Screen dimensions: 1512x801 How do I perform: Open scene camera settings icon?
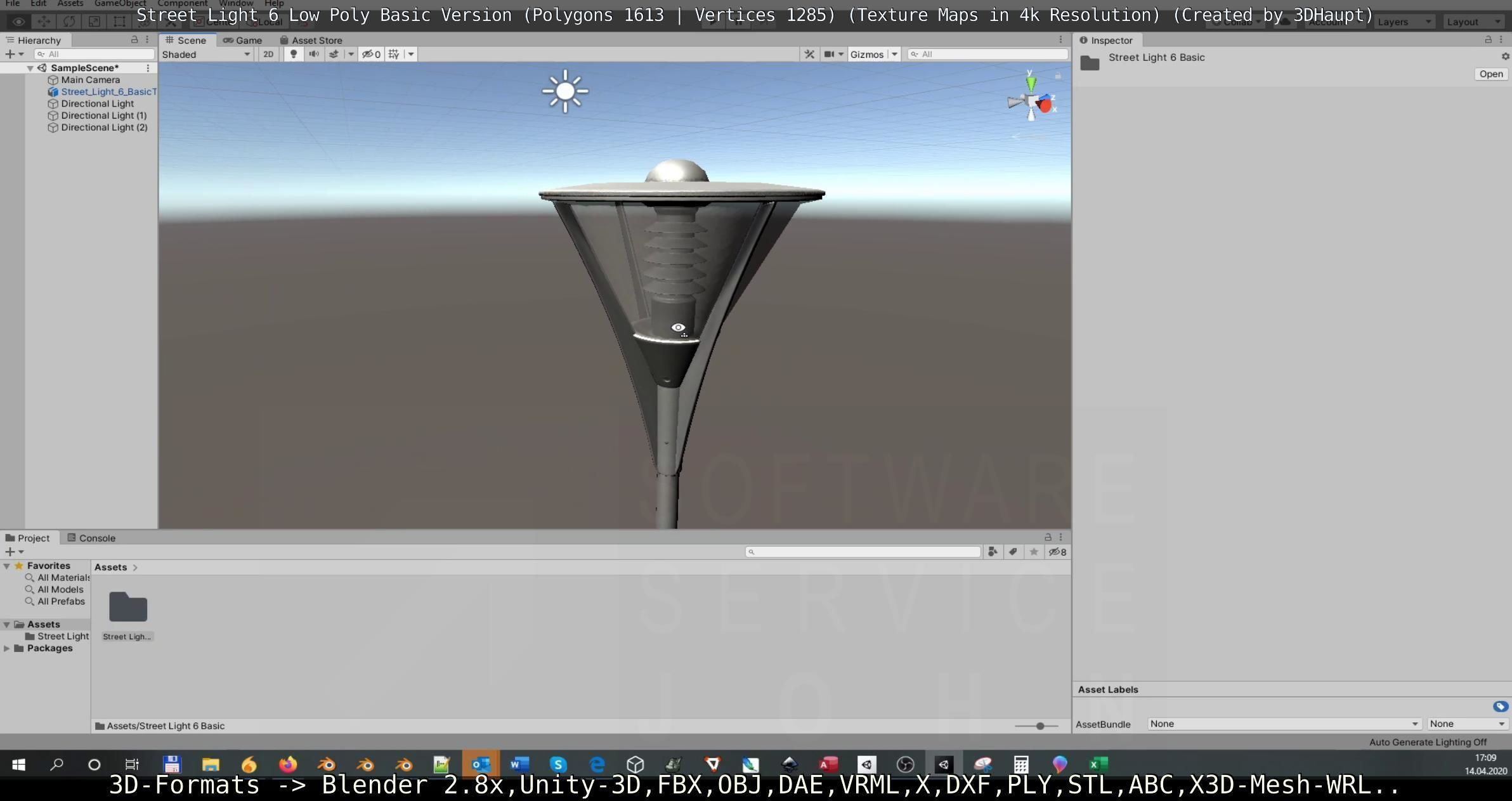click(x=829, y=55)
